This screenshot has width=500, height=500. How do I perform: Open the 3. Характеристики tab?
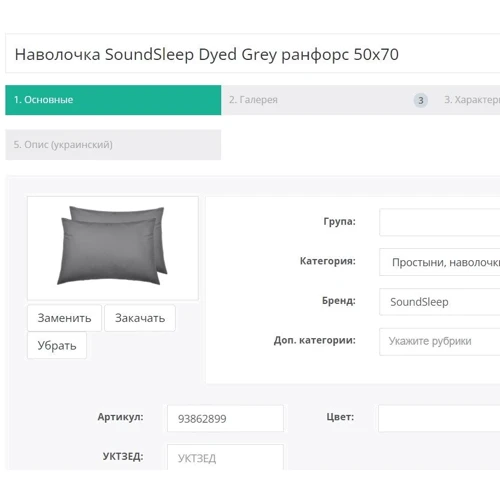(468, 100)
